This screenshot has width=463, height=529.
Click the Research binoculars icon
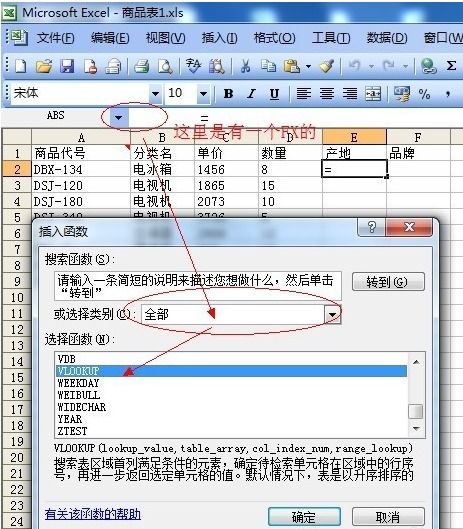[216, 66]
